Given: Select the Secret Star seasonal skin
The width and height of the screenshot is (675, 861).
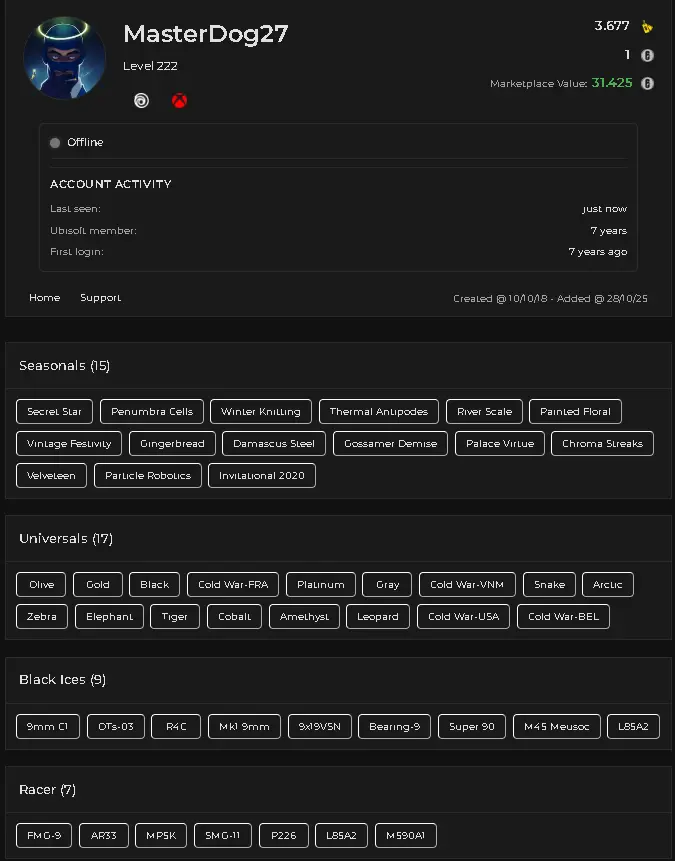Looking at the screenshot, I should (x=54, y=411).
